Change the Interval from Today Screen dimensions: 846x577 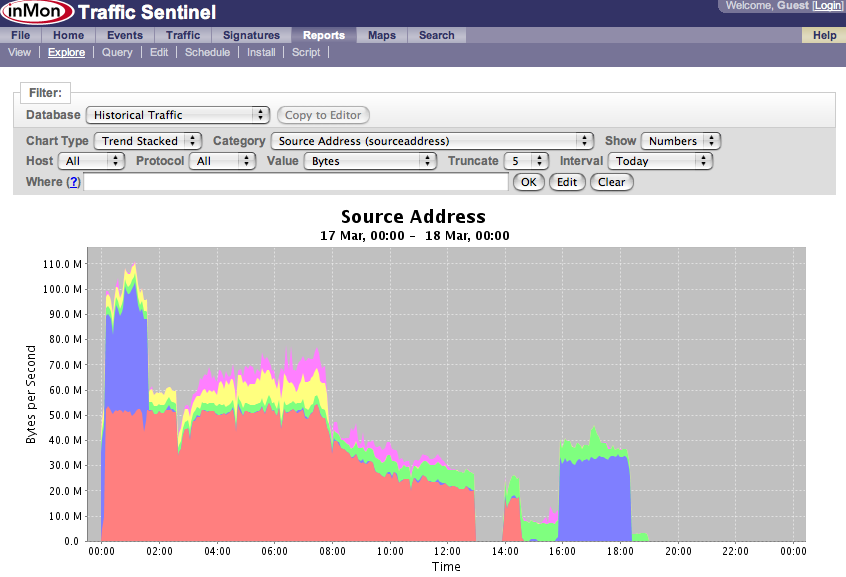(659, 160)
